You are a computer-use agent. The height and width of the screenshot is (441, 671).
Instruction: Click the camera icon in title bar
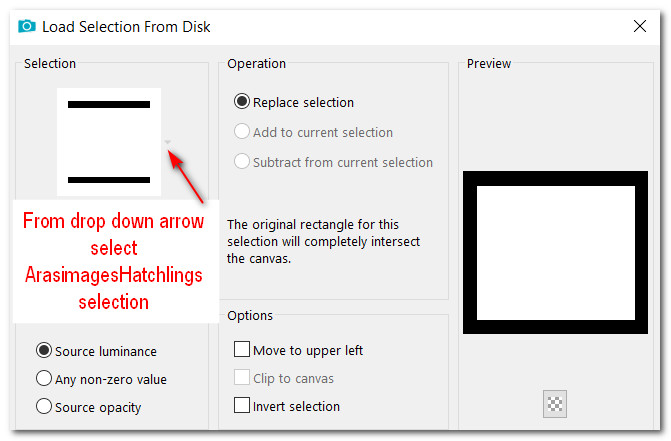click(27, 27)
